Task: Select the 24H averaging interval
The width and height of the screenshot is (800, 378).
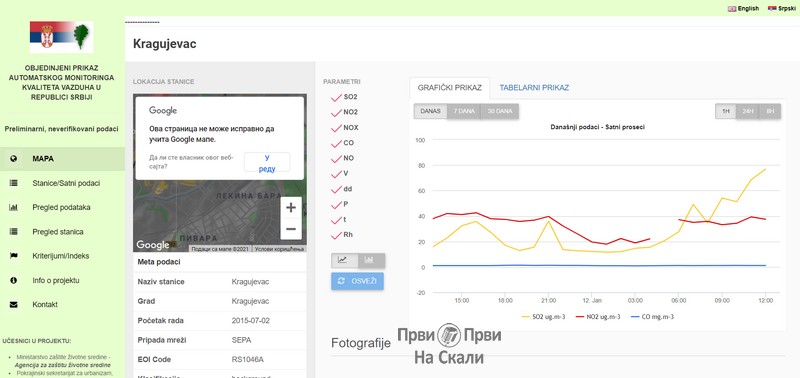Action: click(747, 111)
